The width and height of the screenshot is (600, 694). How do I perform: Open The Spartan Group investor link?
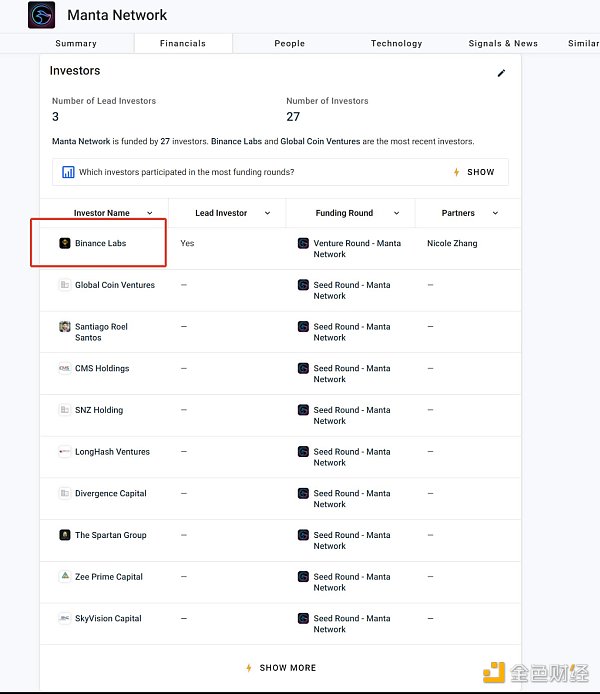click(111, 535)
